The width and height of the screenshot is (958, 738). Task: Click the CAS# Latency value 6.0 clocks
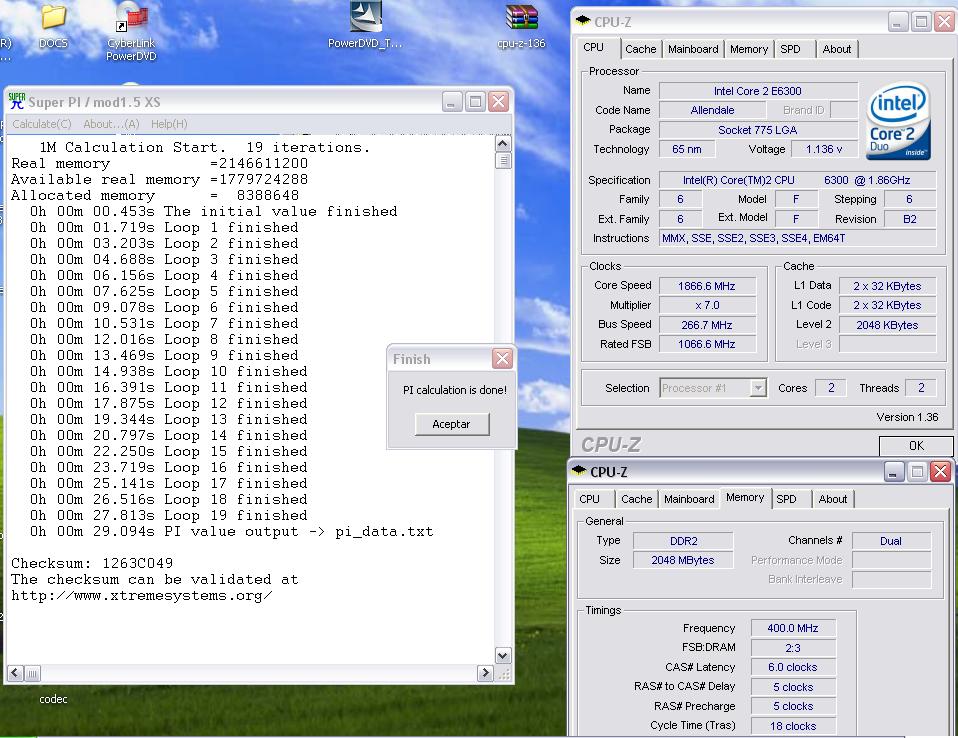(x=792, y=667)
